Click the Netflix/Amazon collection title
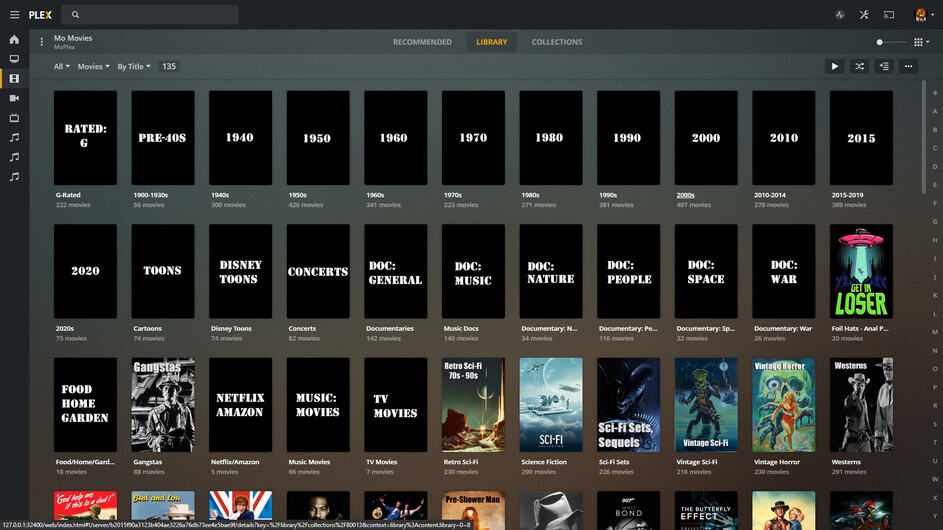Image resolution: width=943 pixels, height=530 pixels. coord(235,462)
